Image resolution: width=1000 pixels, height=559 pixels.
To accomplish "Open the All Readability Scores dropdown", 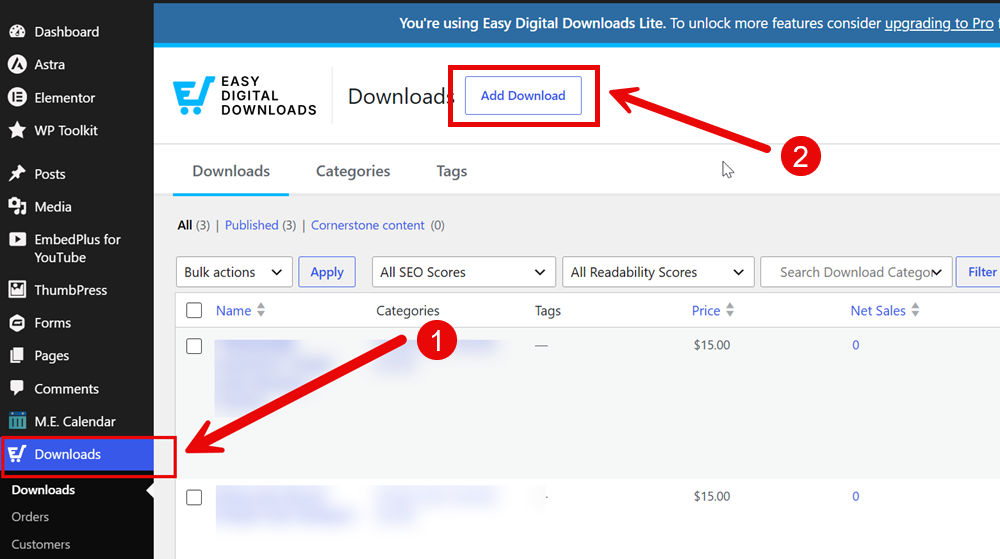I will coord(658,272).
